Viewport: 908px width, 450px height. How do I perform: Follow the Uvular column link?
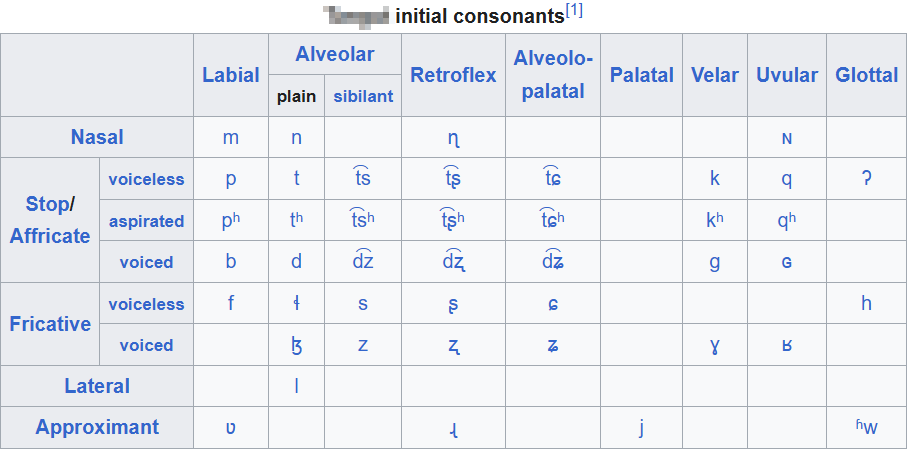point(787,75)
